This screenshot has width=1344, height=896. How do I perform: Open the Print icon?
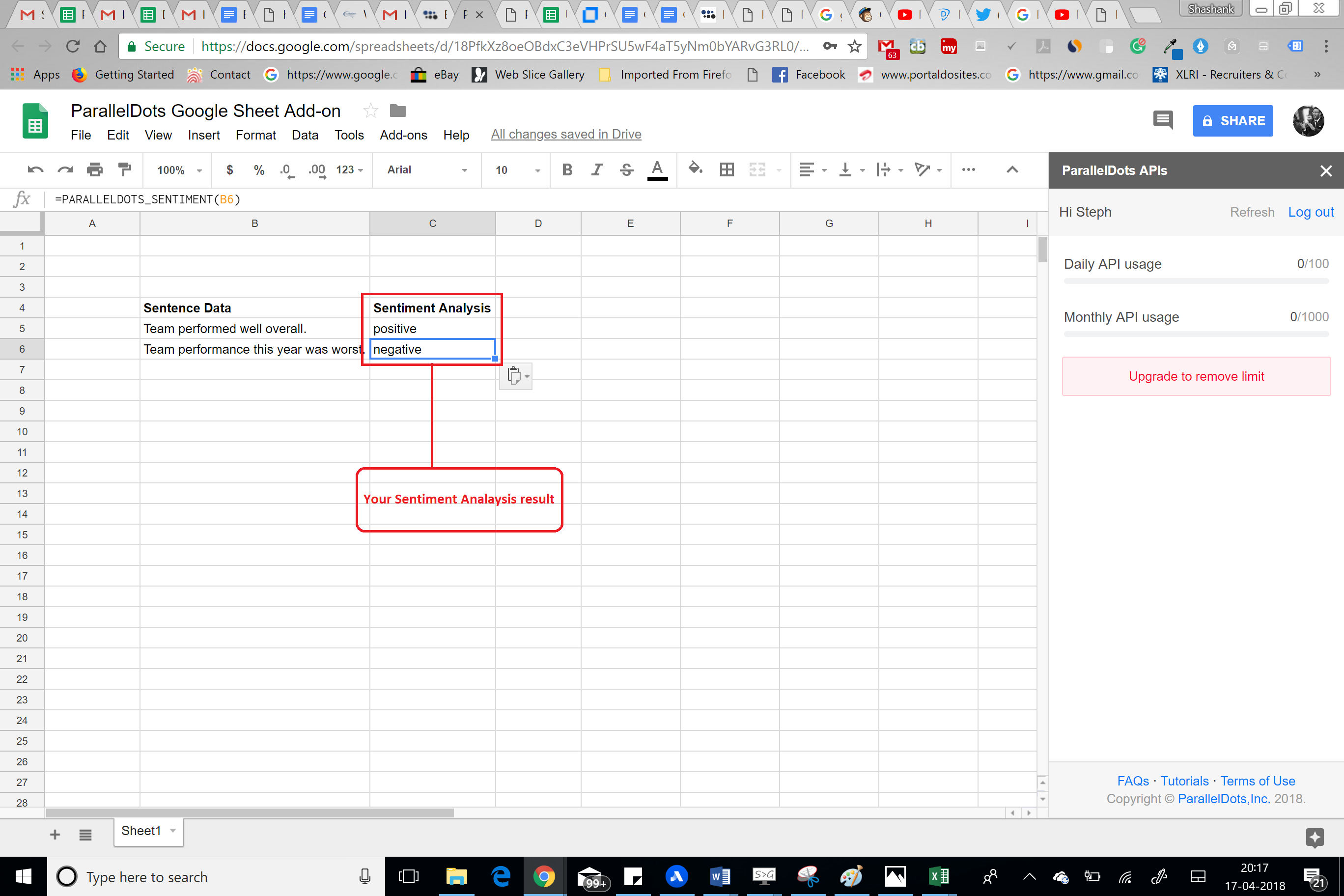pos(94,169)
